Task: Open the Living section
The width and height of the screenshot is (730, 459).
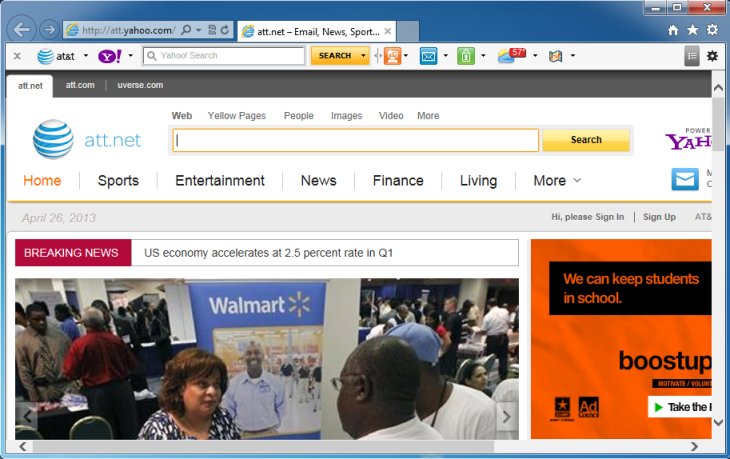Action: point(478,180)
